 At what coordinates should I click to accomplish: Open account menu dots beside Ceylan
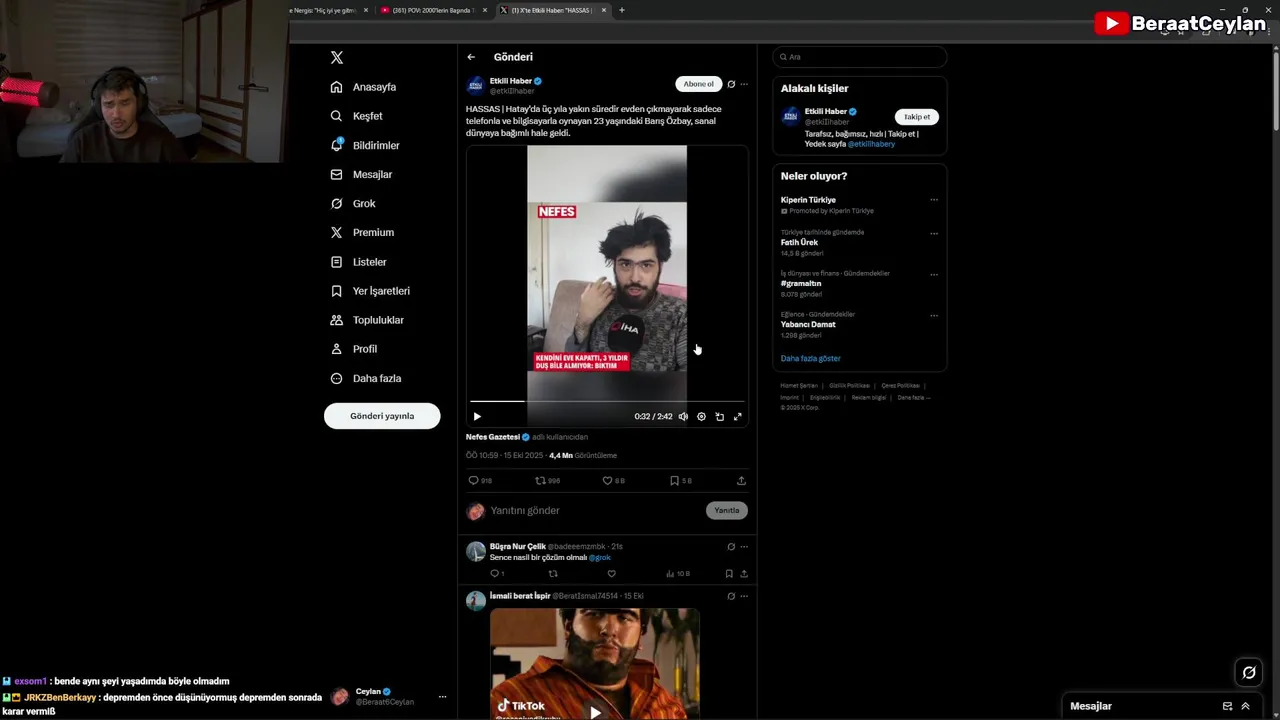(x=442, y=697)
